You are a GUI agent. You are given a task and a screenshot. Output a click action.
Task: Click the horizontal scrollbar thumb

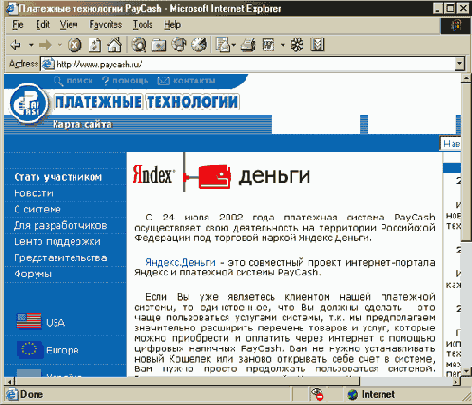coord(187,381)
